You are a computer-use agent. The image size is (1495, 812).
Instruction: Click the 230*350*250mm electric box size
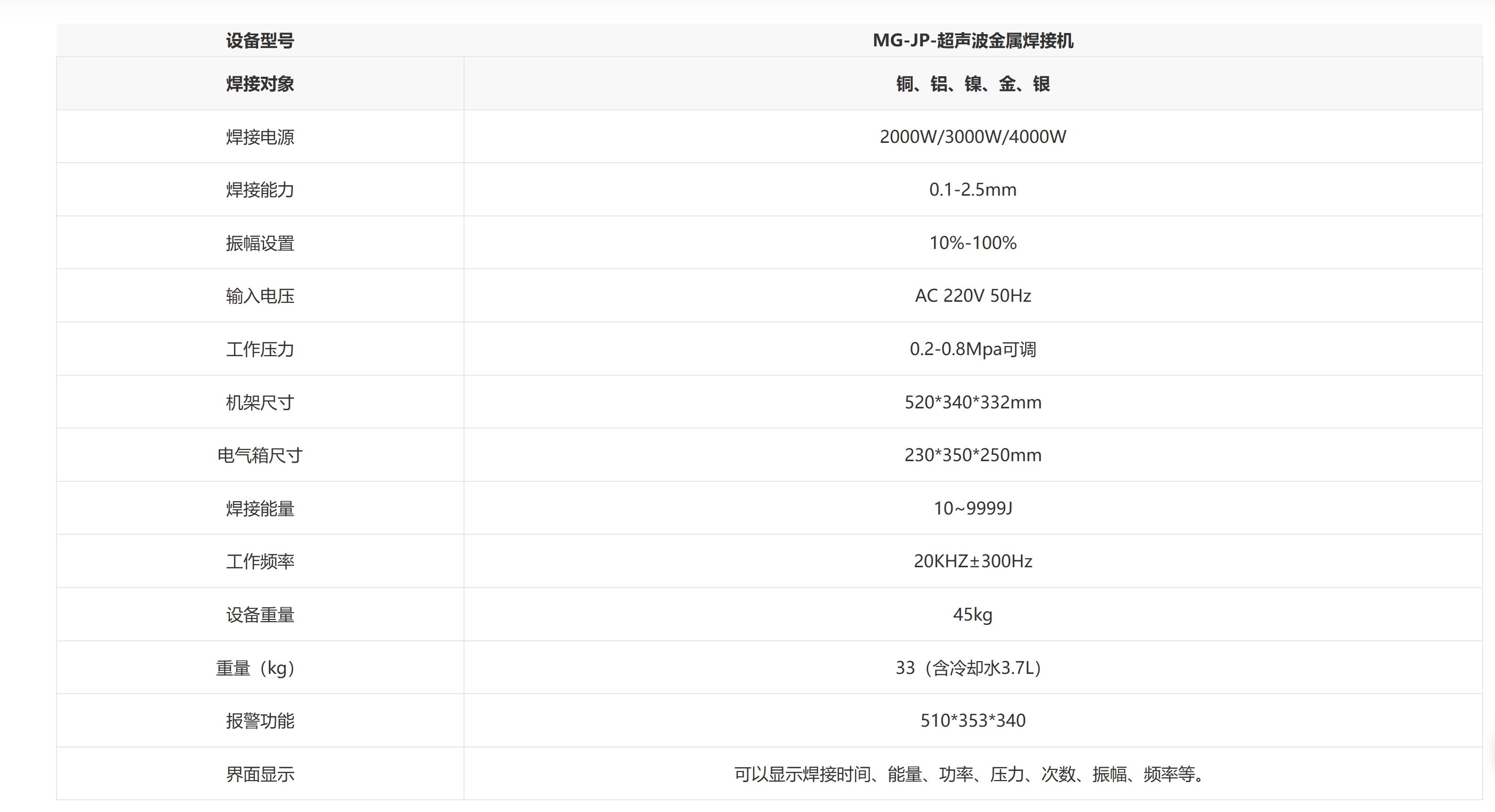(973, 455)
